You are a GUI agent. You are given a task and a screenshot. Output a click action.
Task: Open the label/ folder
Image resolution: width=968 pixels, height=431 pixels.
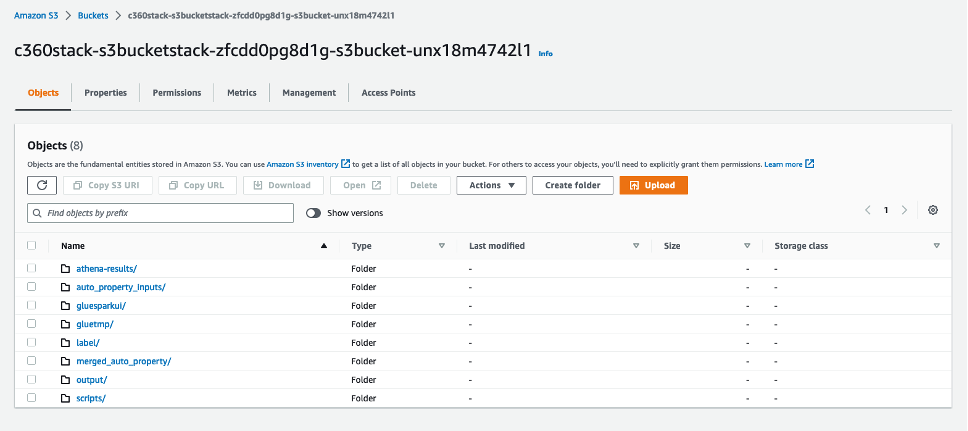coord(88,343)
